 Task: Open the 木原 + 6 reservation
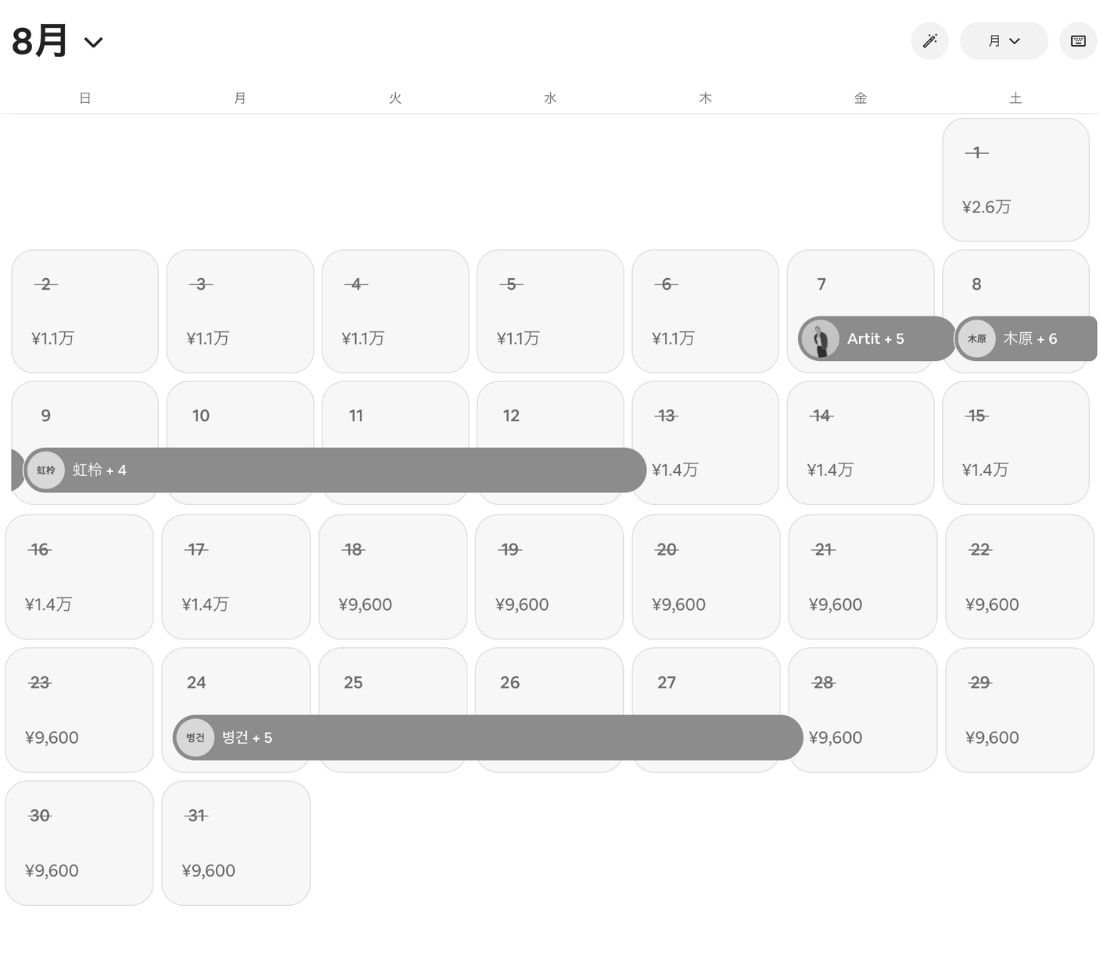(1026, 338)
